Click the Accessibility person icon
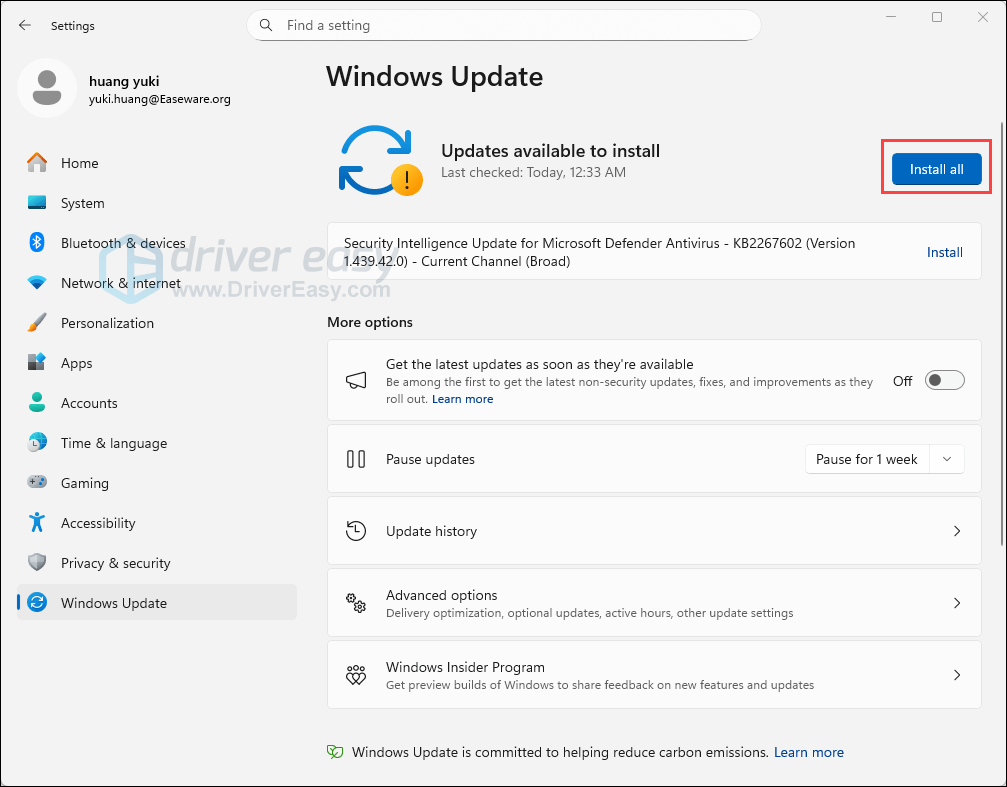Screen dimensions: 1007x787 (x=37, y=523)
